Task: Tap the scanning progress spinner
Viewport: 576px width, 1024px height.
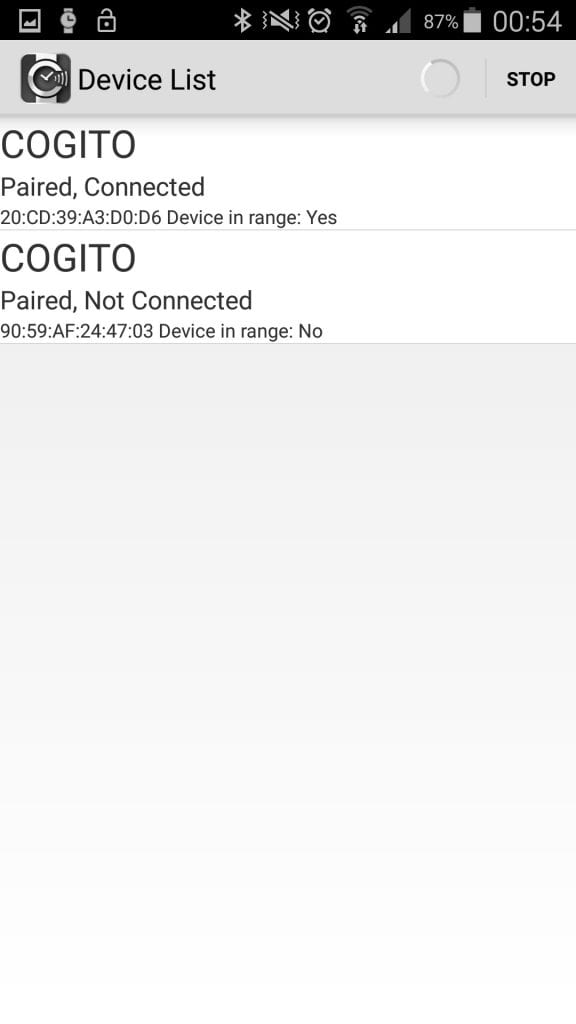Action: [x=440, y=79]
